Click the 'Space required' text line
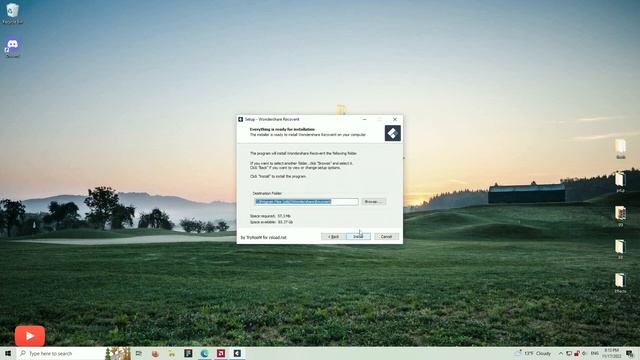The height and width of the screenshot is (360, 640). [x=270, y=216]
